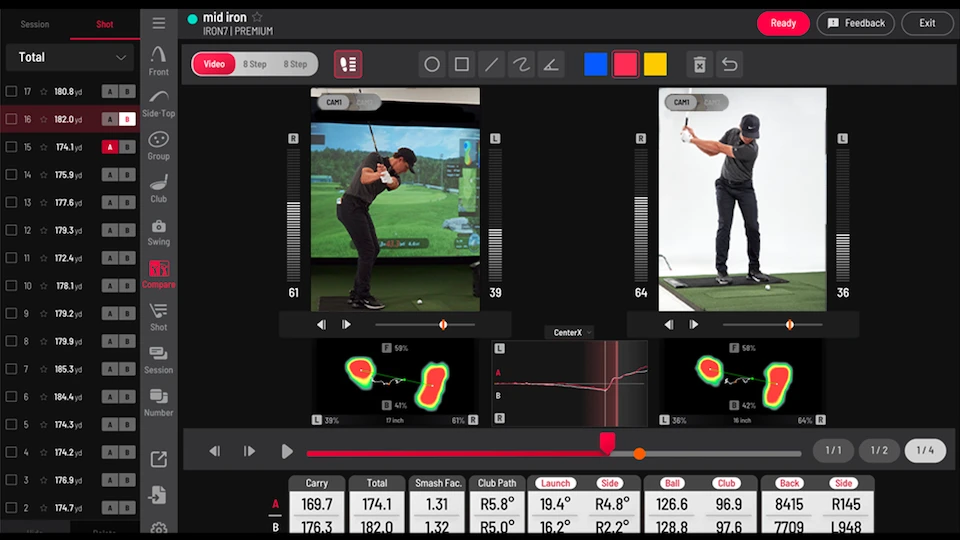Pick the blue color swatch
This screenshot has height=540, width=960.
pos(596,65)
